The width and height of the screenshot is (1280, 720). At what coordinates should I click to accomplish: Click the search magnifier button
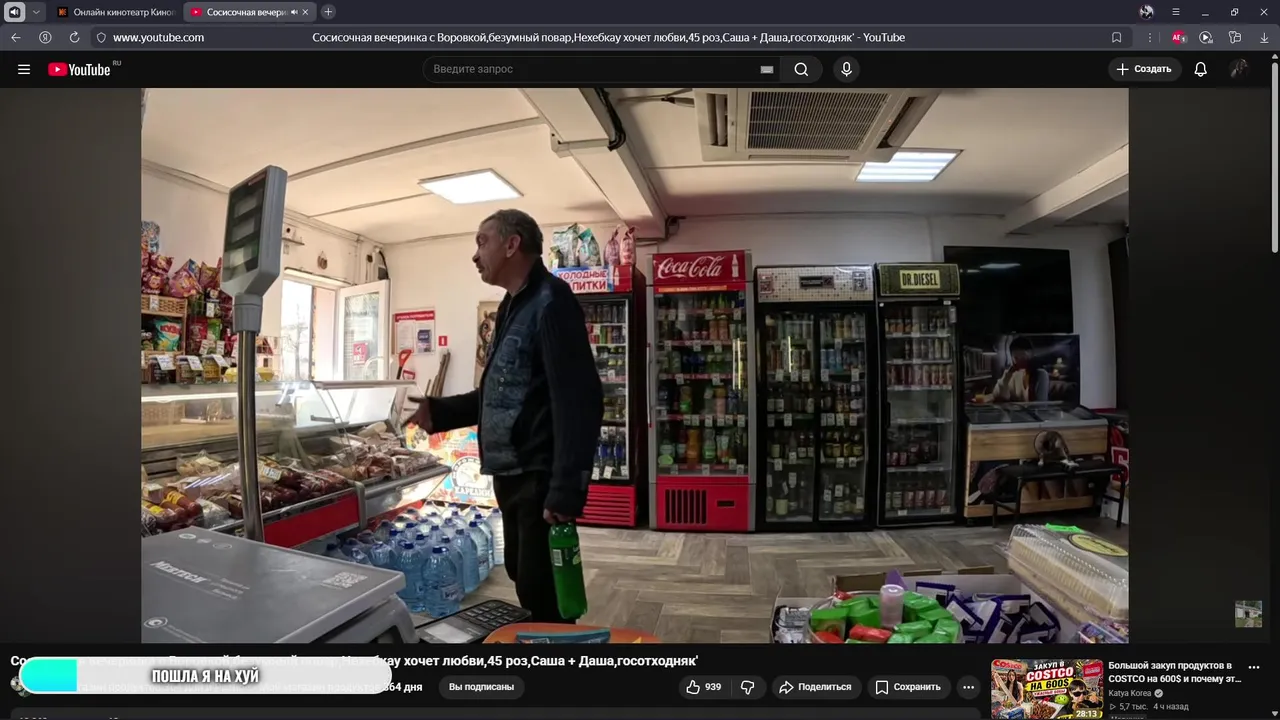pyautogui.click(x=801, y=69)
